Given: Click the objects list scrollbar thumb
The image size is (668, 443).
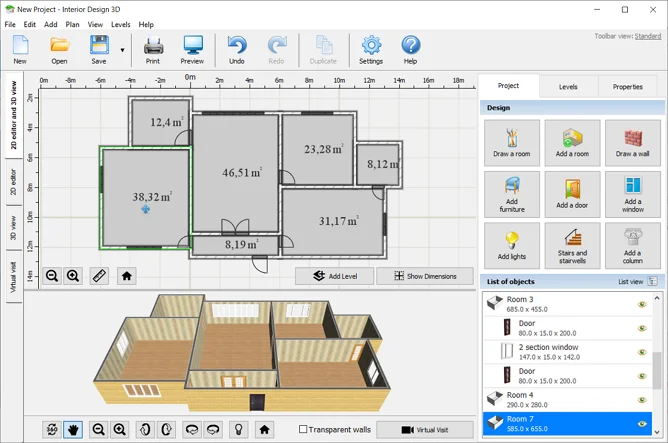Looking at the screenshot, I should coord(656,370).
